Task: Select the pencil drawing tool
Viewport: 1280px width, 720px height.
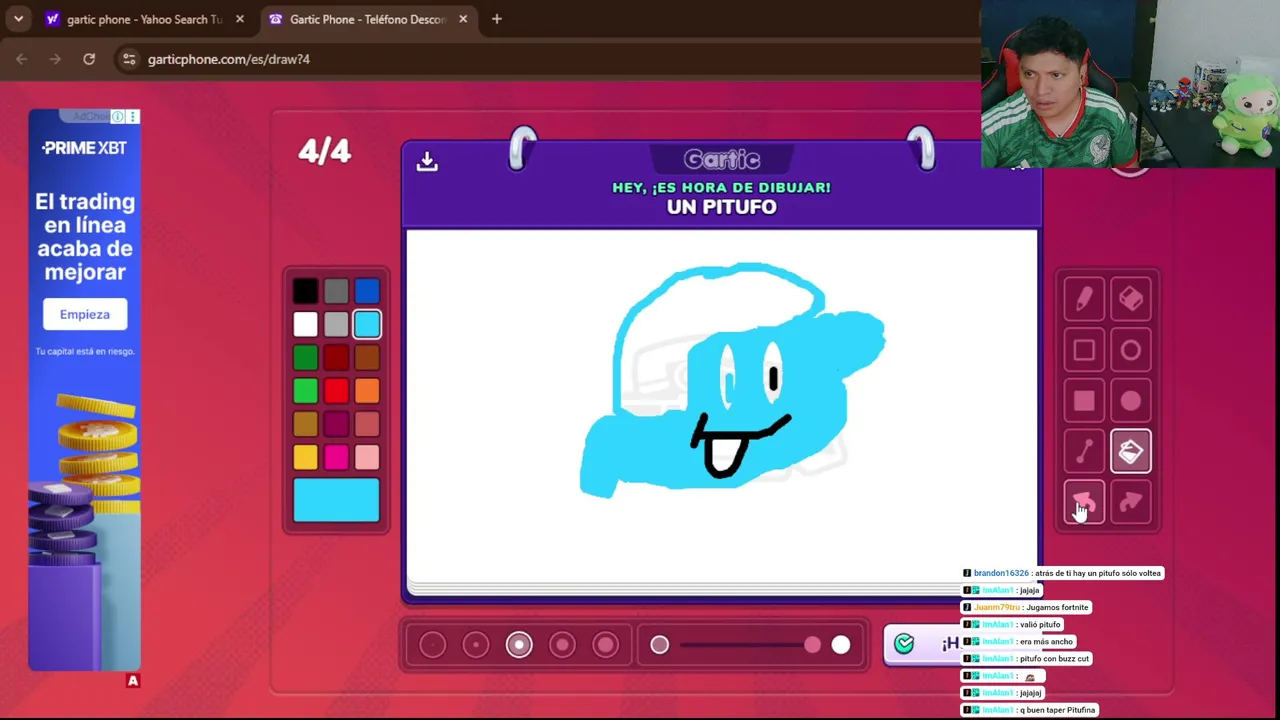Action: 1084,298
